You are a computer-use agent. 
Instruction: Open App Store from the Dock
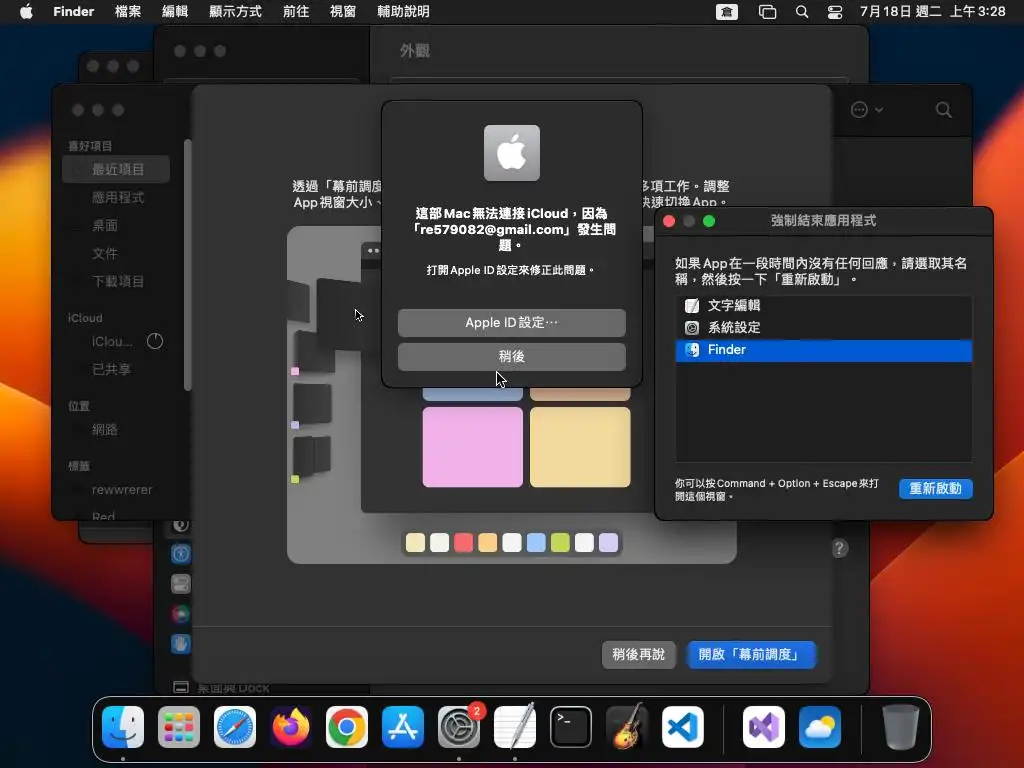click(x=403, y=727)
